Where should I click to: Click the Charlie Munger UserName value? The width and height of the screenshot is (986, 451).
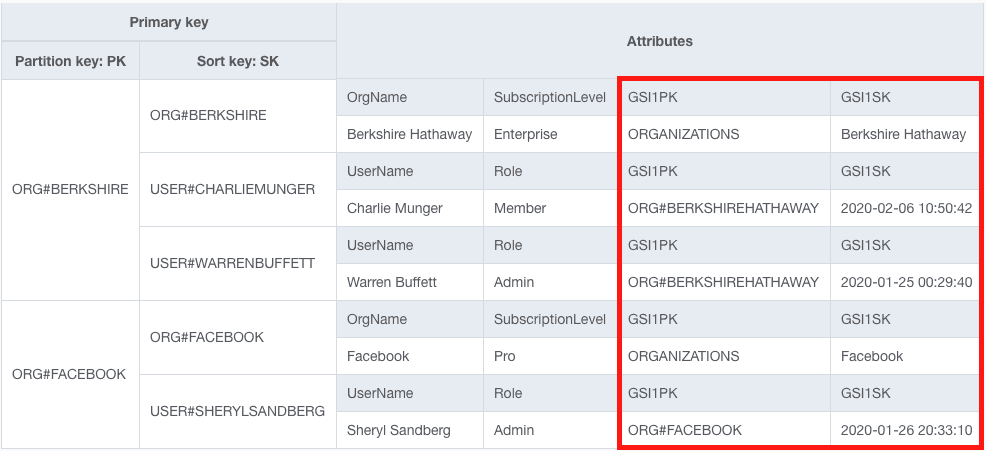tap(395, 208)
